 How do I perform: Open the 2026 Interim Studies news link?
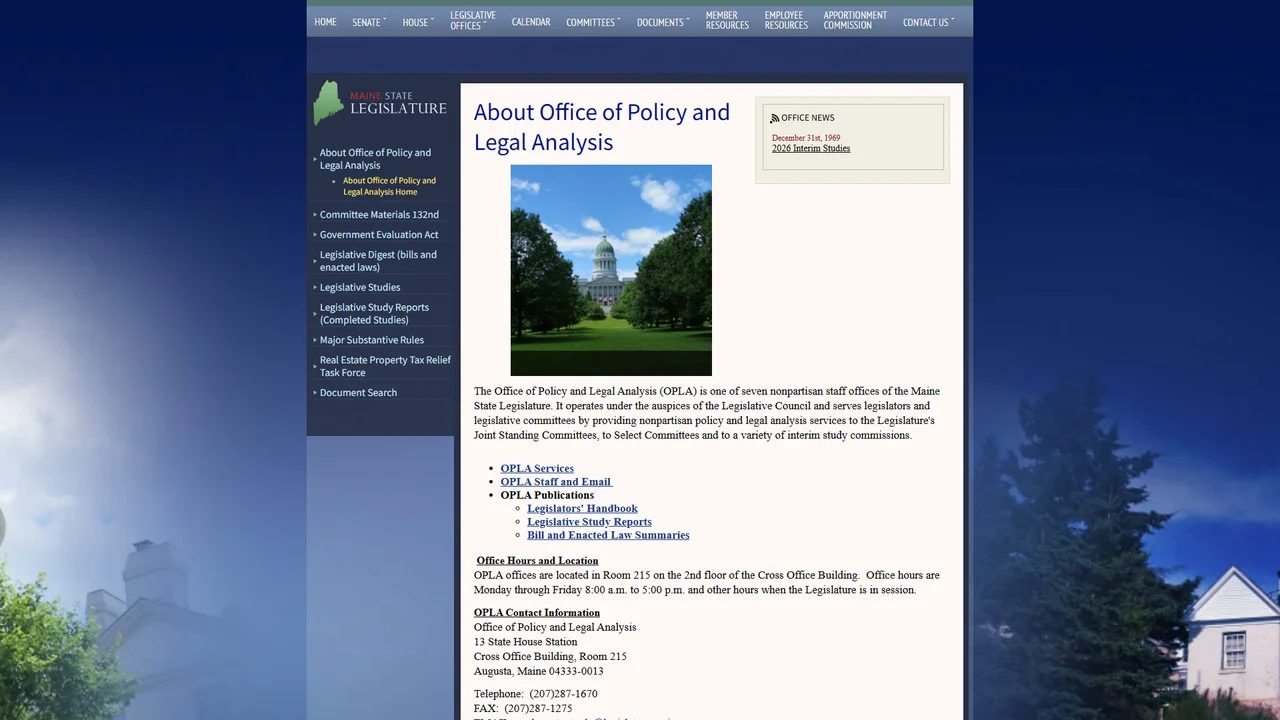click(811, 148)
